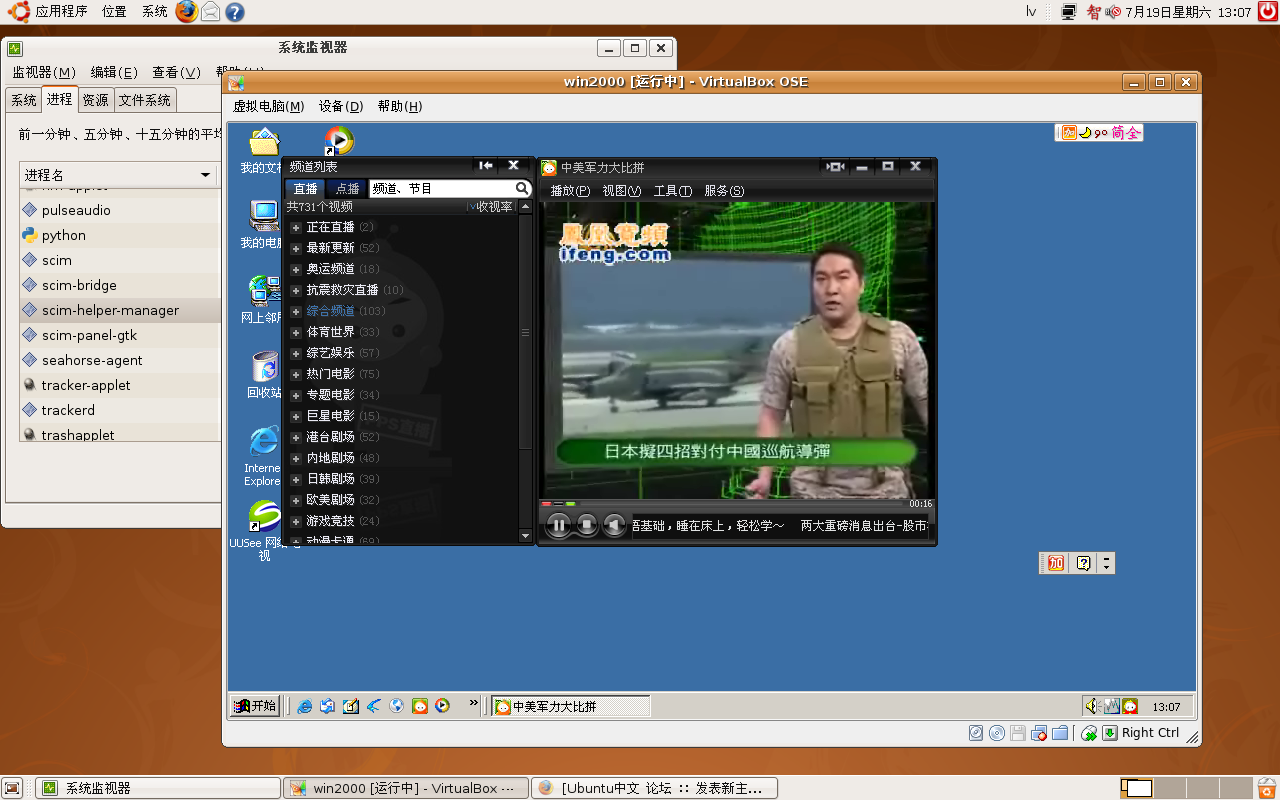Expand 奥运频道 channel category
1280x800 pixels.
296,269
